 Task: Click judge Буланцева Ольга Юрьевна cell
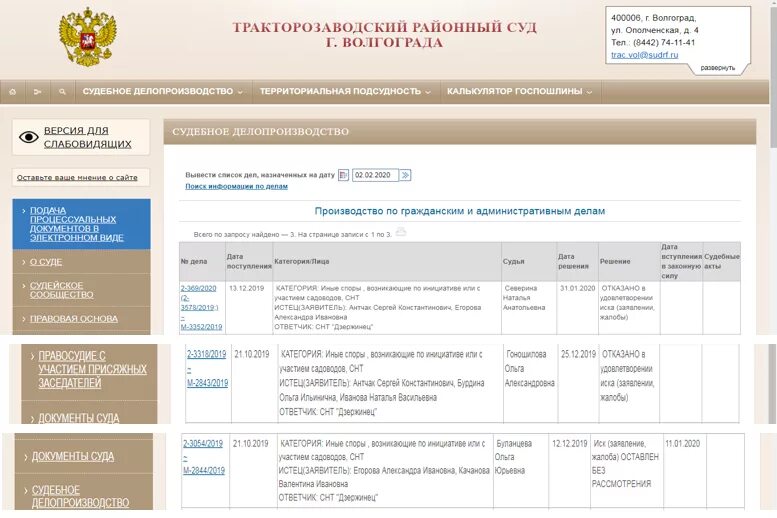click(x=521, y=470)
